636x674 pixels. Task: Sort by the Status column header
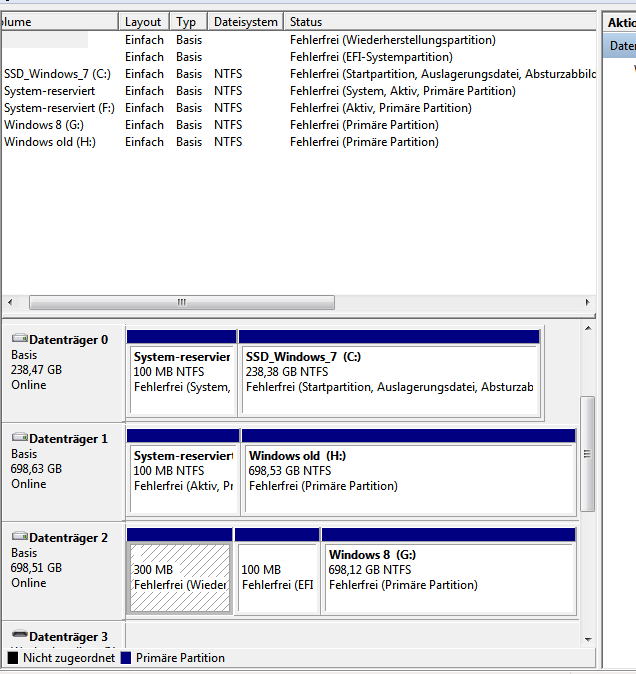coord(440,21)
